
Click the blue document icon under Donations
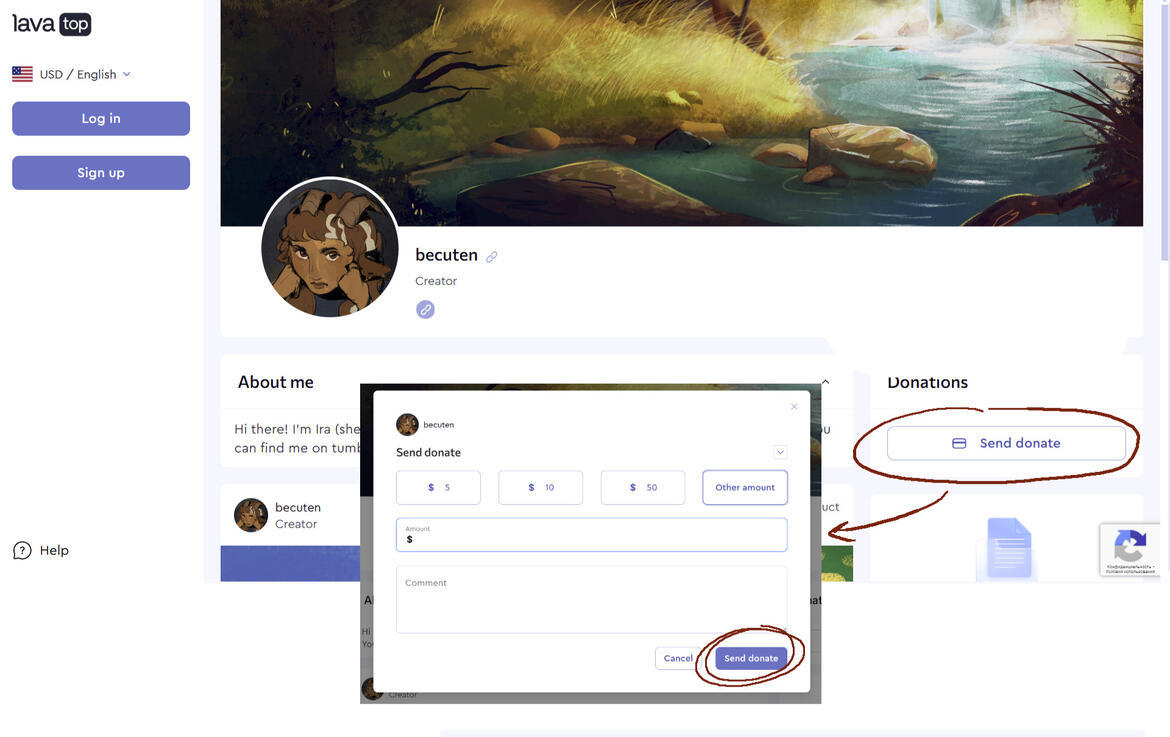[1009, 548]
